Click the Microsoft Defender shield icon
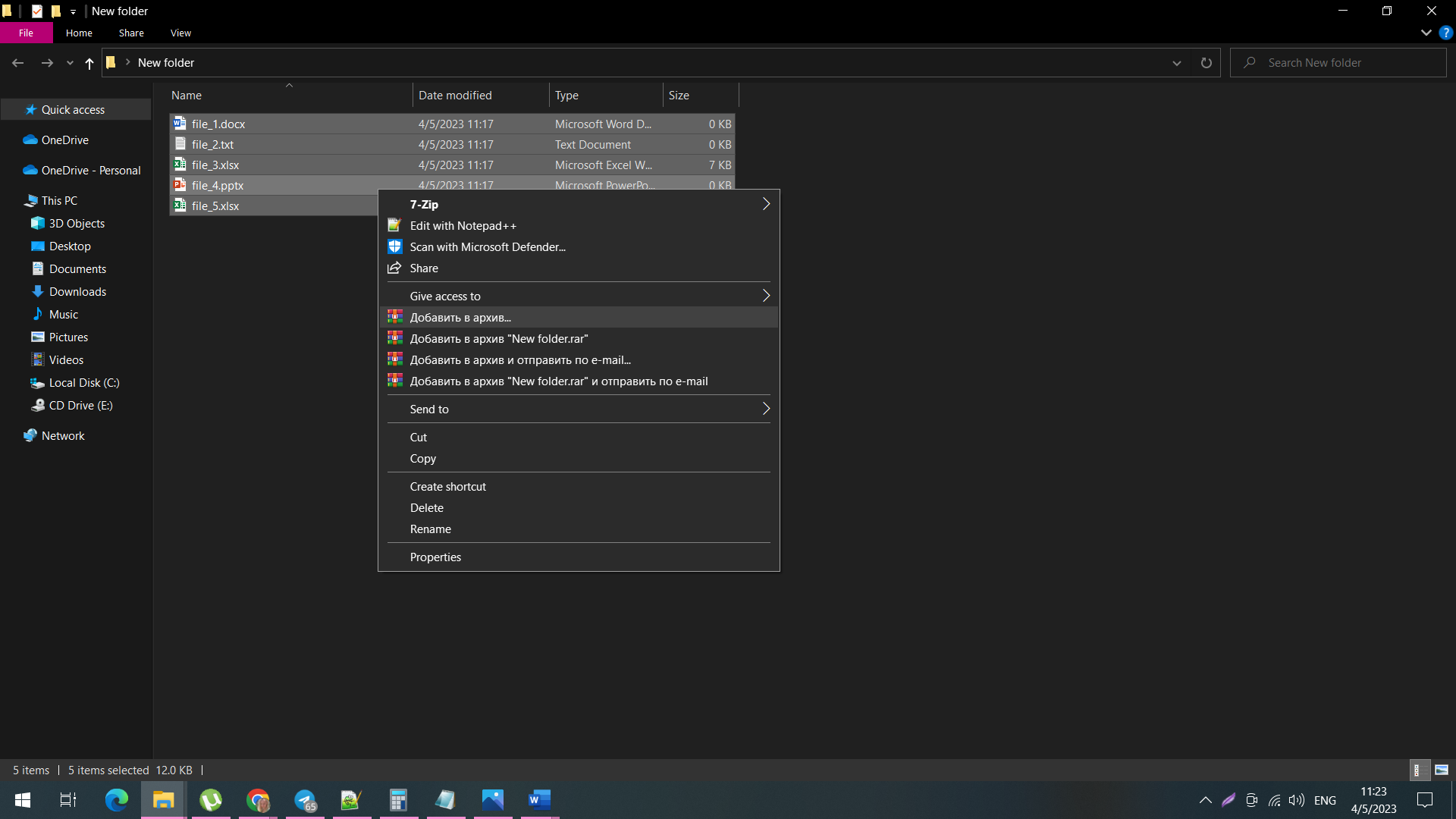Viewport: 1456px width, 819px height. (394, 246)
